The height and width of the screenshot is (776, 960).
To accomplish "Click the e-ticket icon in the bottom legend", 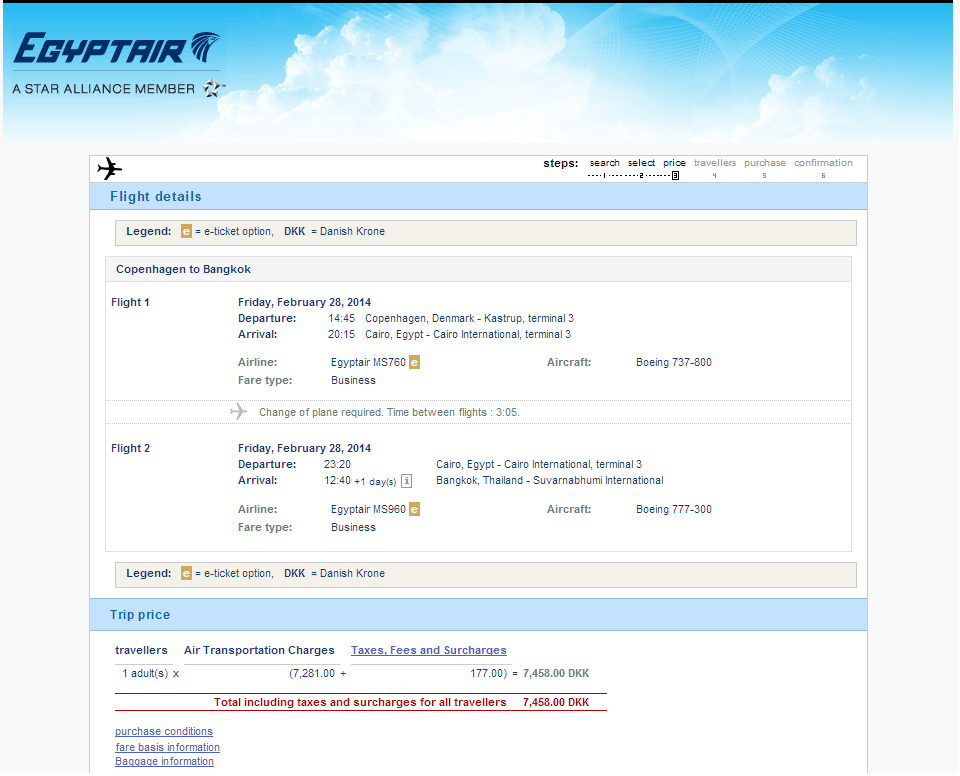I will pyautogui.click(x=186, y=574).
